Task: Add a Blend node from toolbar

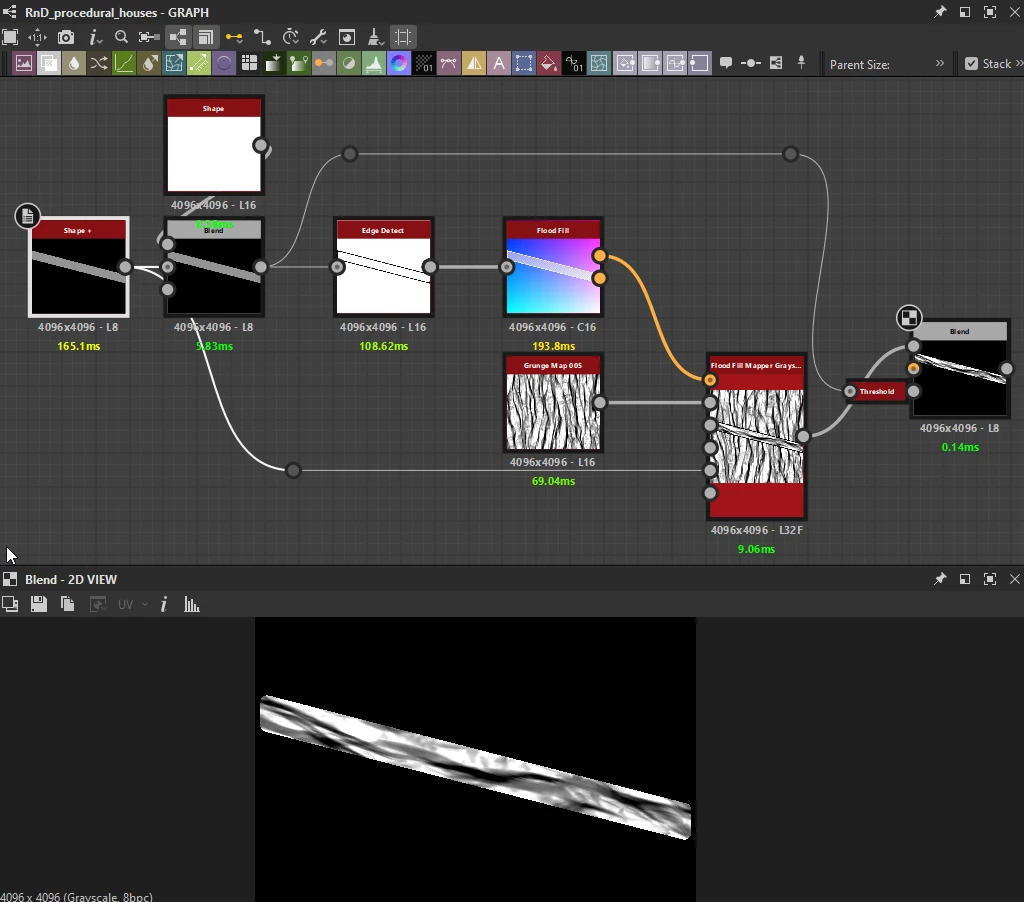Action: click(x=48, y=63)
